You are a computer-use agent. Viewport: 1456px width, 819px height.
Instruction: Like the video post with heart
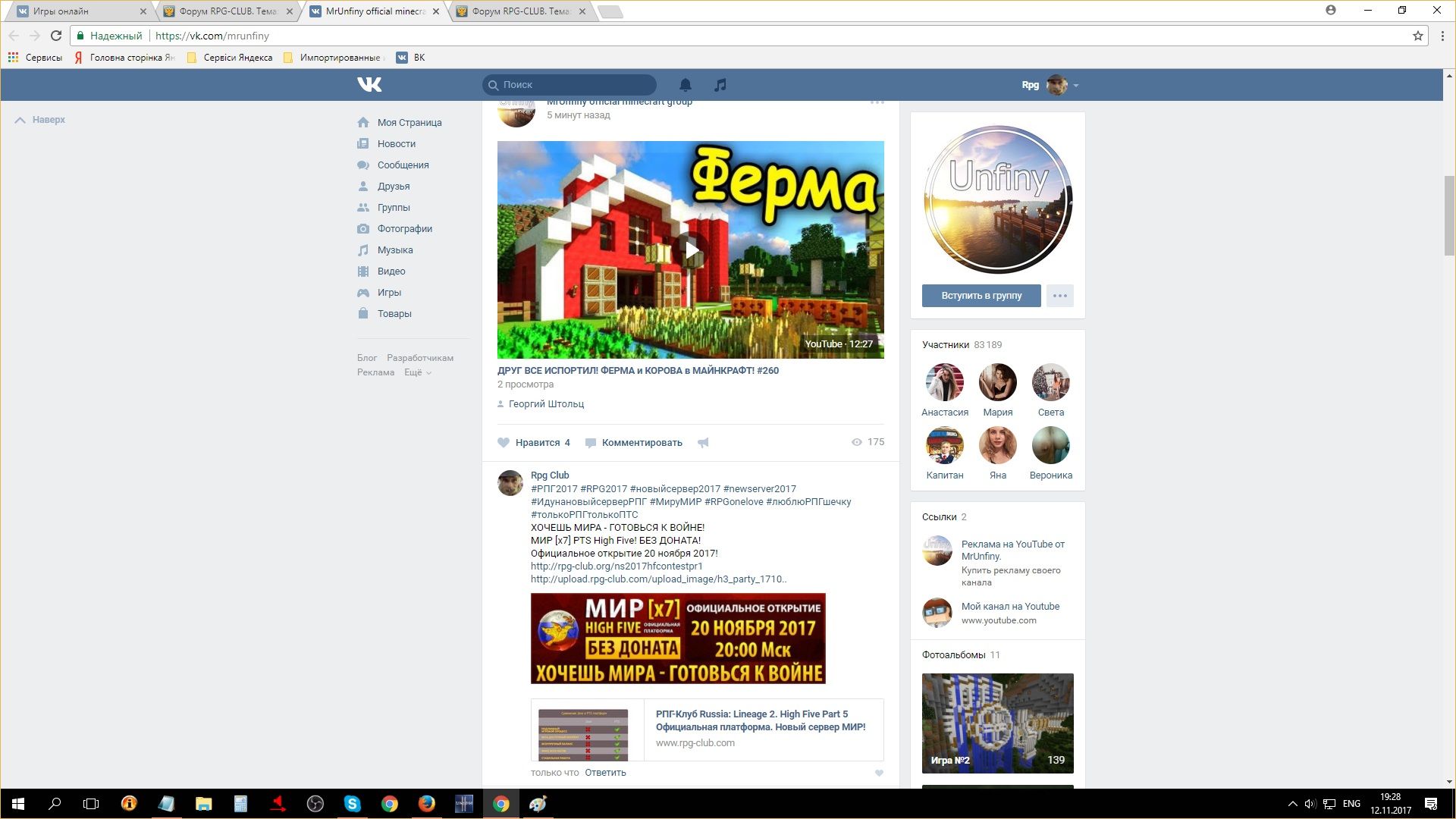(x=504, y=443)
